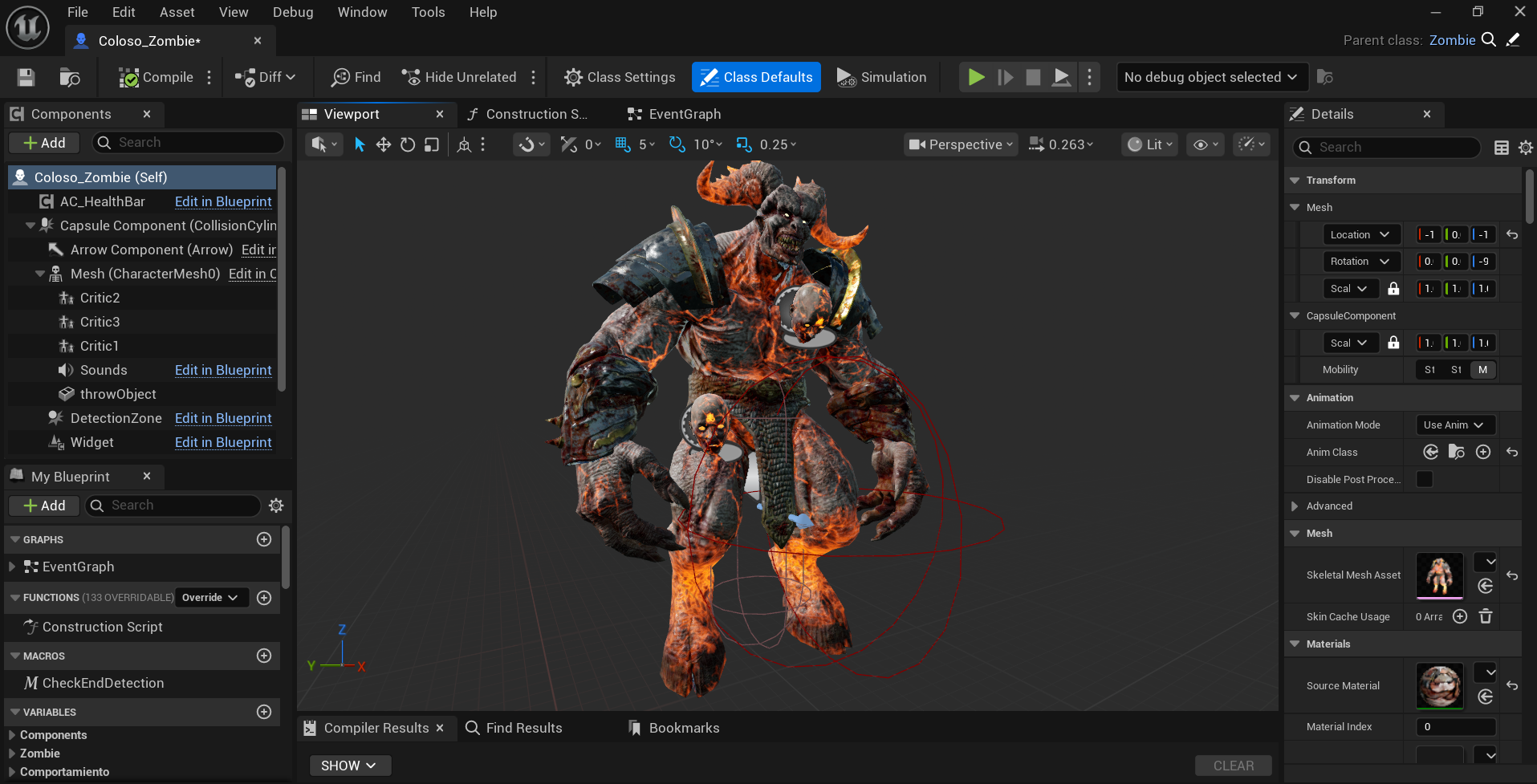Select the translate (move) tool in viewport
The image size is (1537, 784).
click(x=384, y=144)
